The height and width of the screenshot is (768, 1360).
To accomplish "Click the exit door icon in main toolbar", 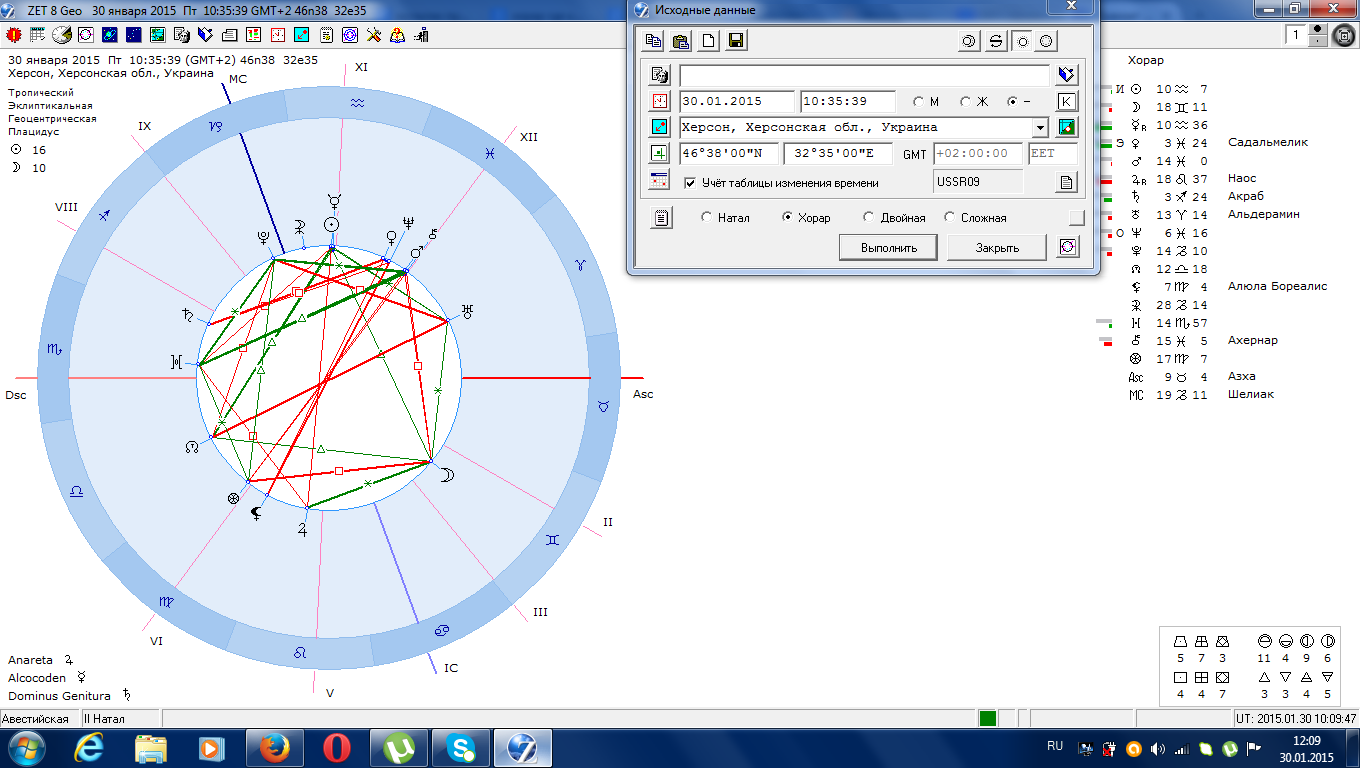I will tap(422, 35).
